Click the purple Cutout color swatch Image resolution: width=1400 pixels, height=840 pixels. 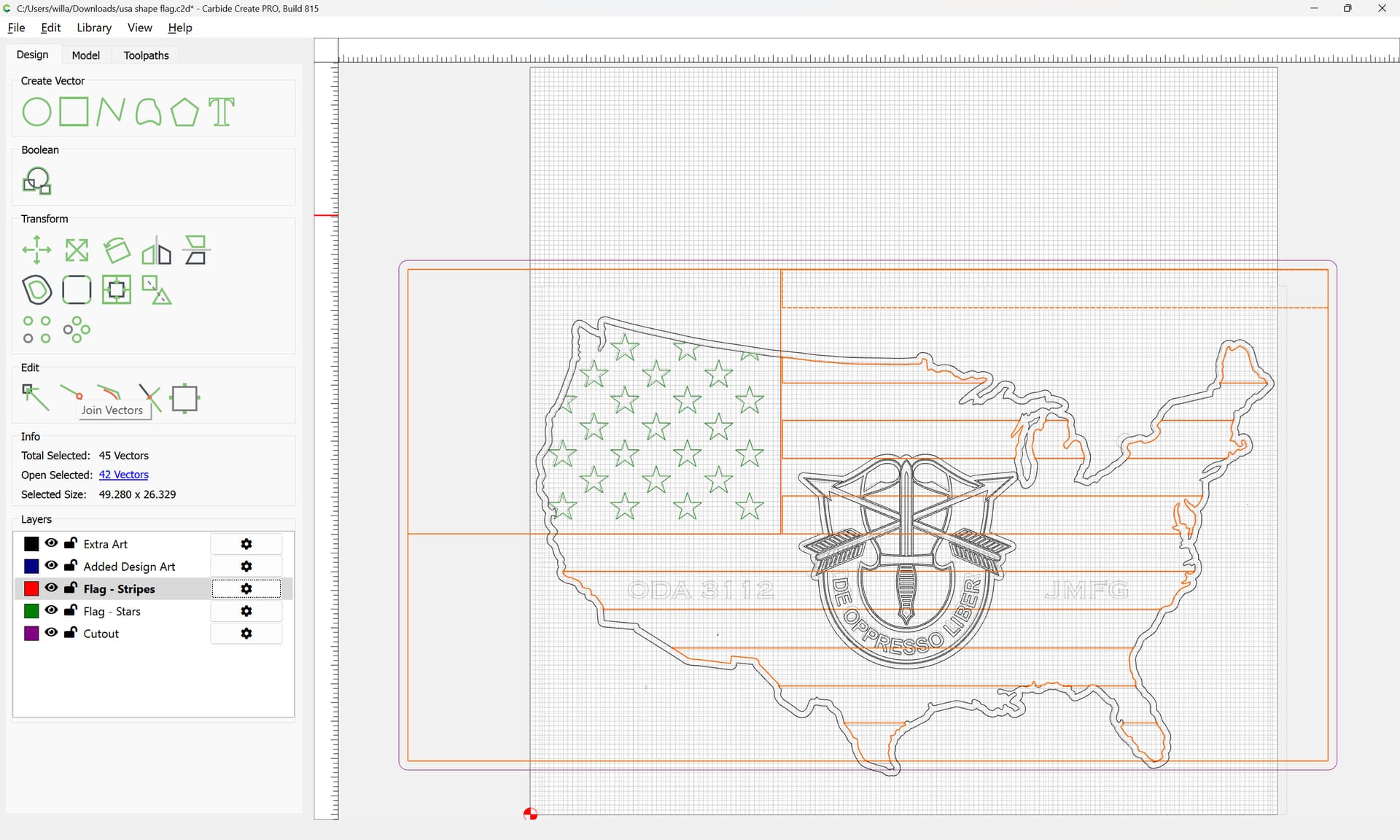coord(31,634)
